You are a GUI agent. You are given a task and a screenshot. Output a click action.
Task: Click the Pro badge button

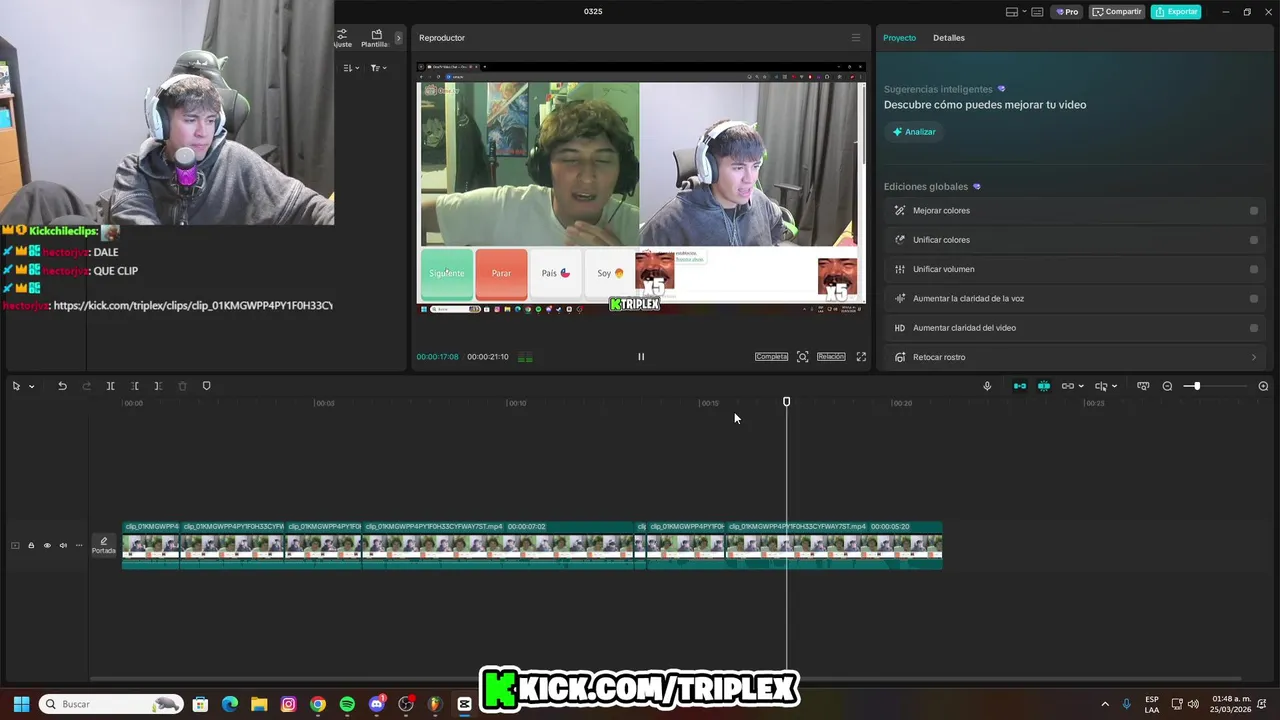point(1067,12)
